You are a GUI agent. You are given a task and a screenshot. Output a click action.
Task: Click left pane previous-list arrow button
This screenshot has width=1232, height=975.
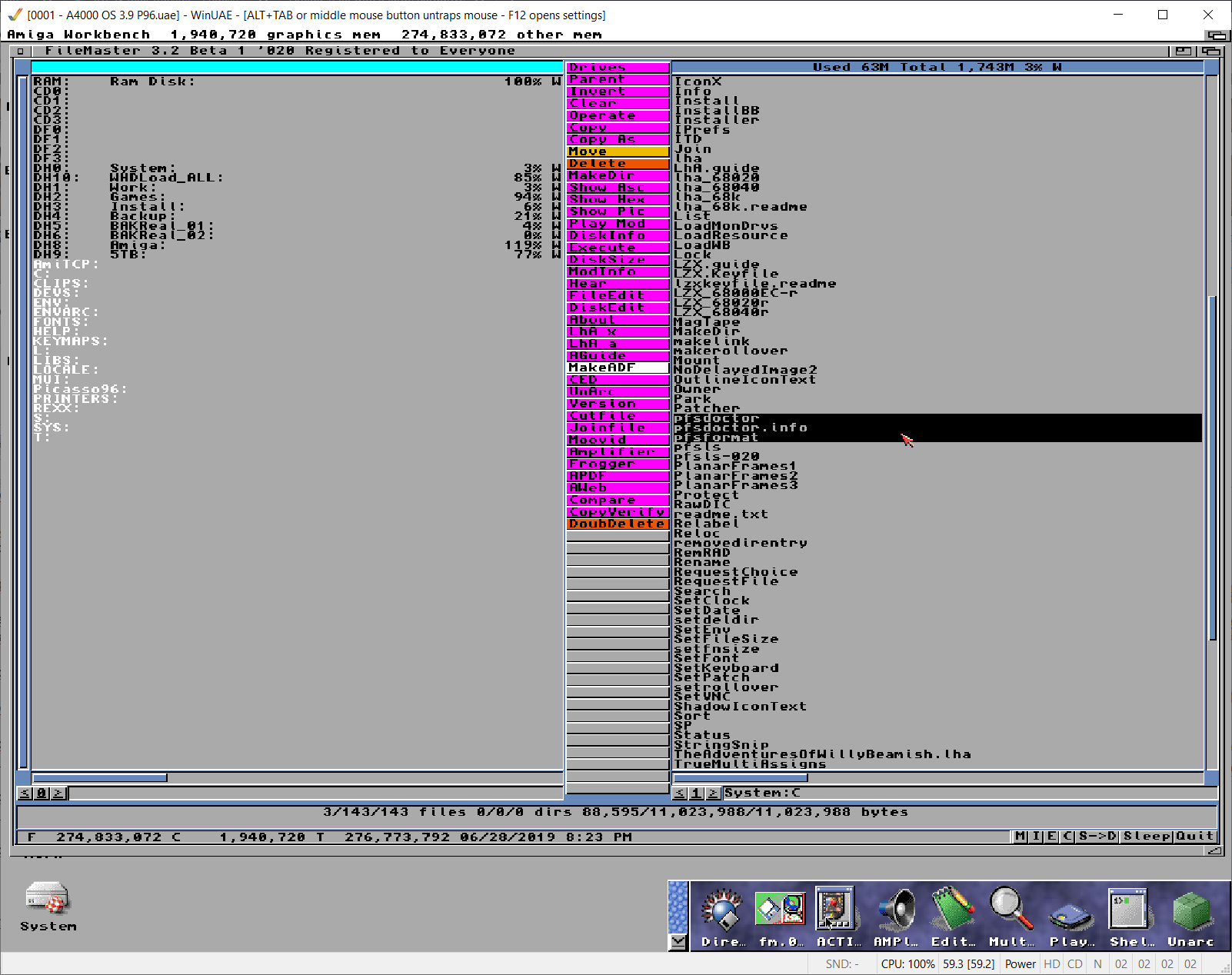click(25, 793)
